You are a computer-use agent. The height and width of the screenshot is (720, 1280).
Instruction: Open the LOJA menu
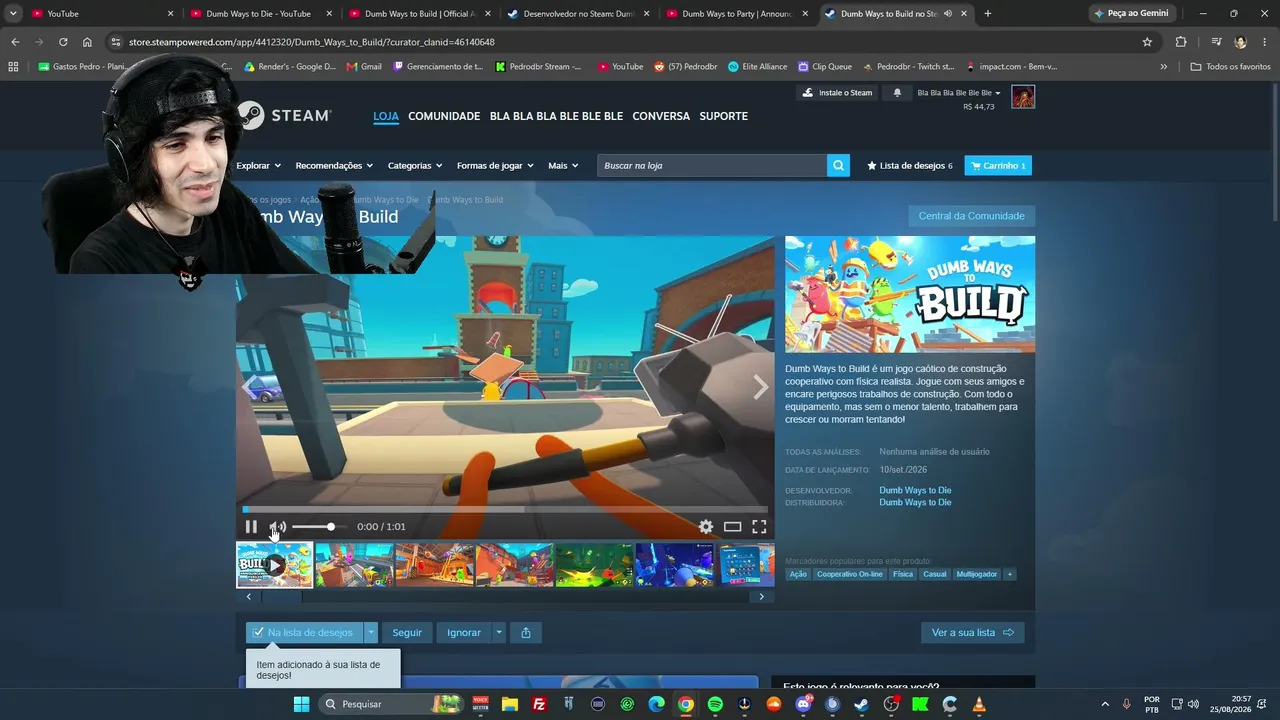point(386,116)
